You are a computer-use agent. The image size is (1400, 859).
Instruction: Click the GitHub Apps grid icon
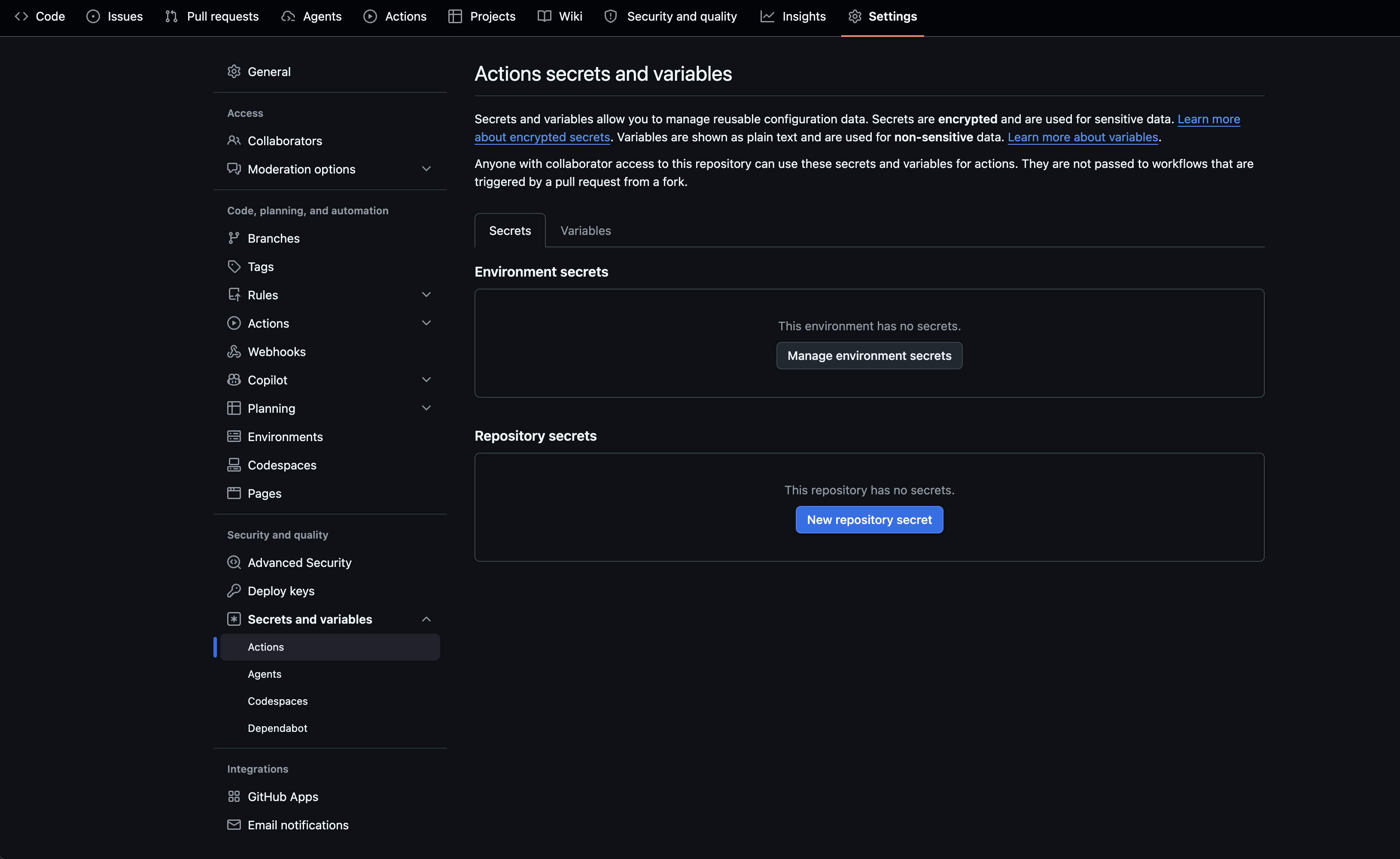click(x=234, y=796)
